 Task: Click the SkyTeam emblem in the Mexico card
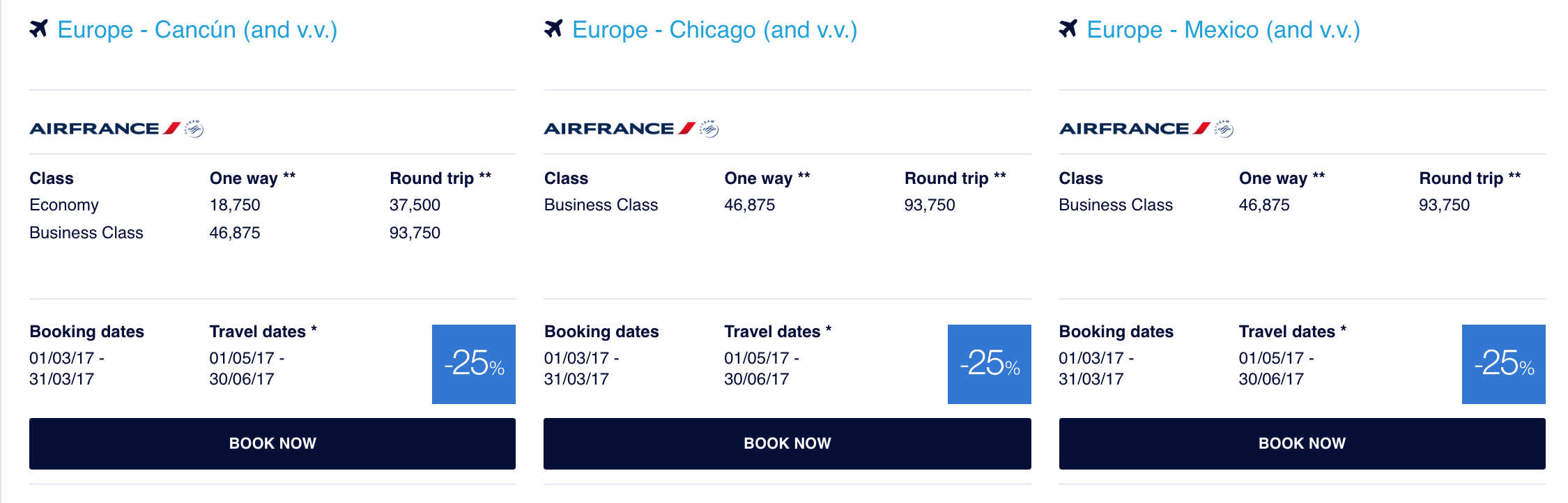pos(1224,129)
